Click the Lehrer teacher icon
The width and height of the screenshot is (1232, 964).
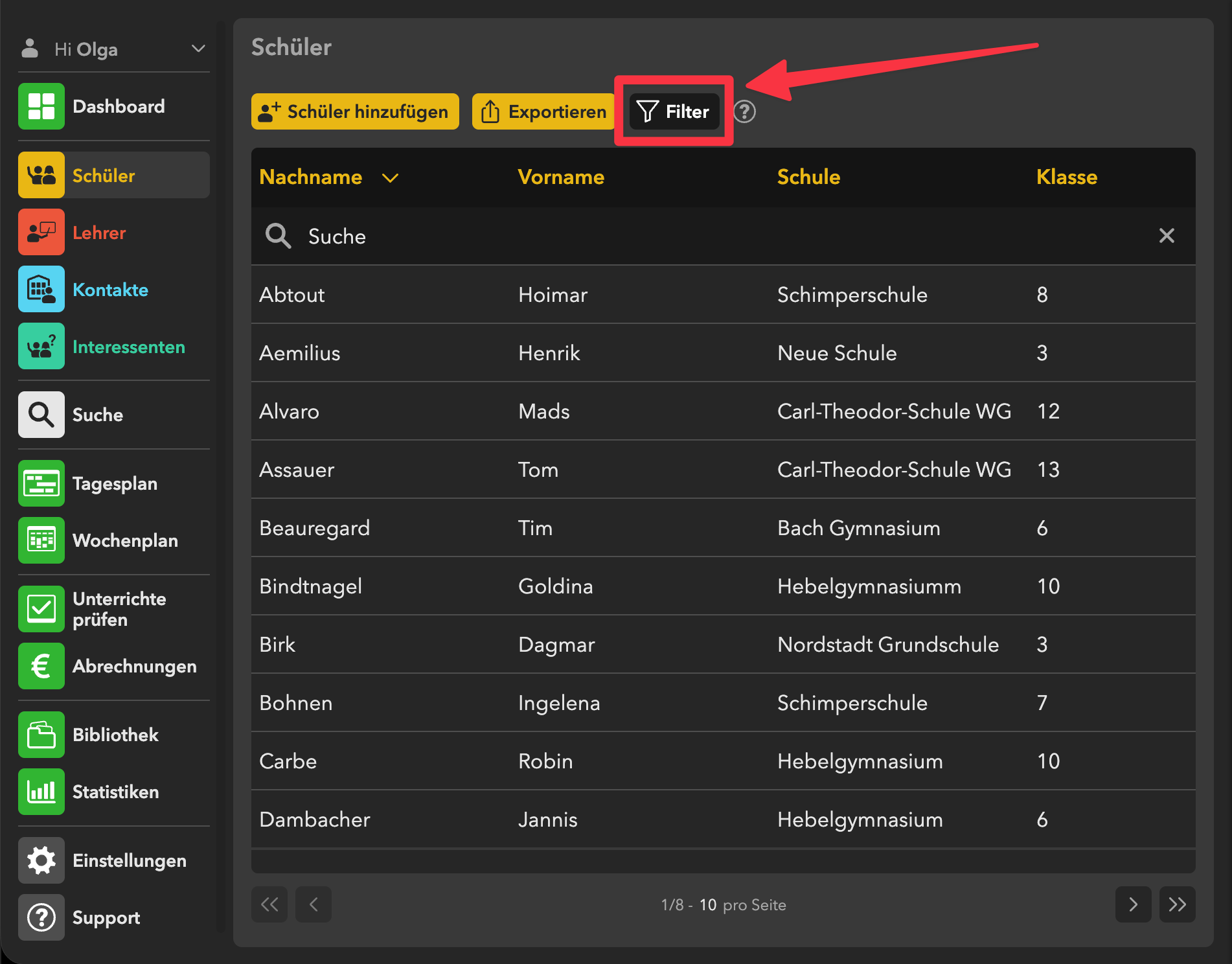coord(41,232)
